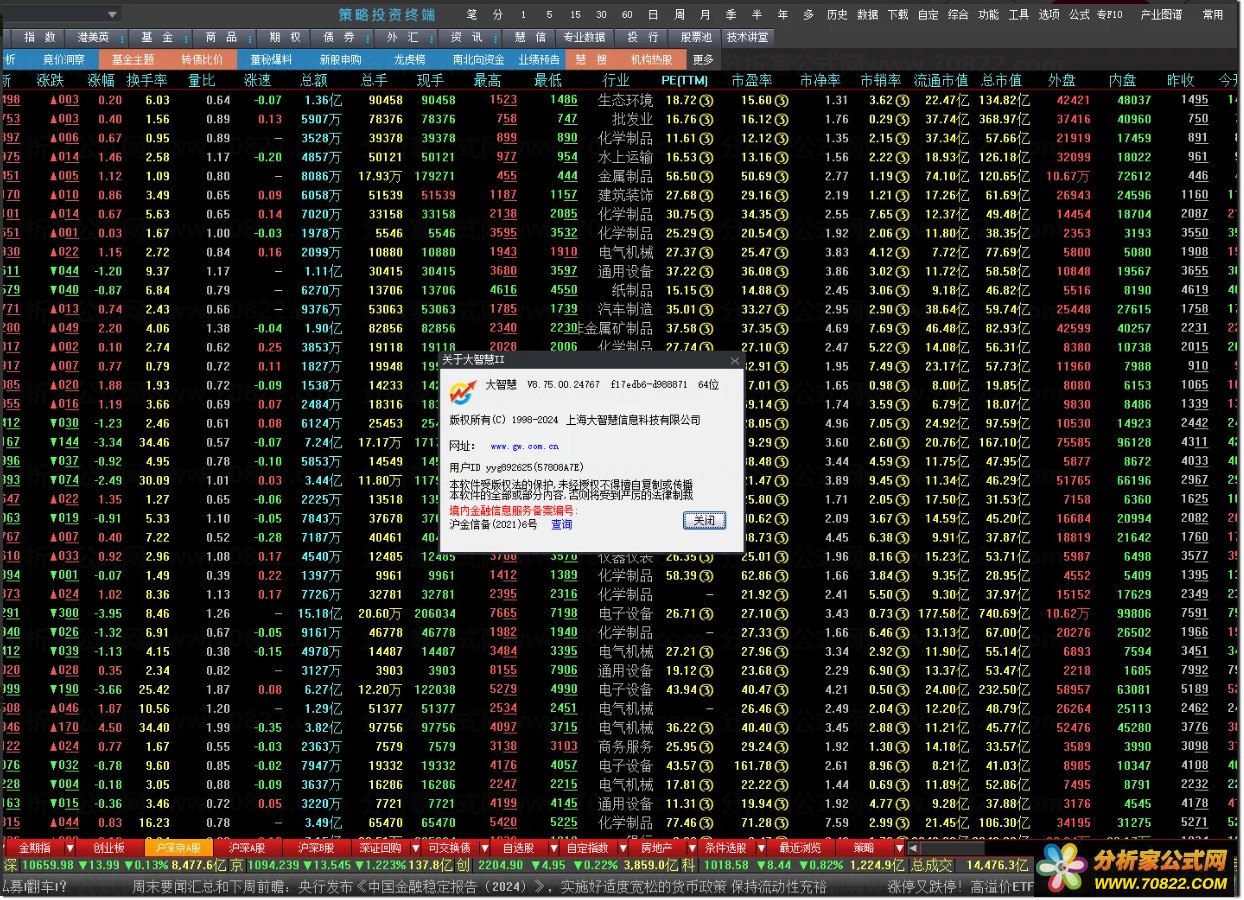
Task: Open dropdown arrow beside 房地产 tab
Action: [690, 848]
